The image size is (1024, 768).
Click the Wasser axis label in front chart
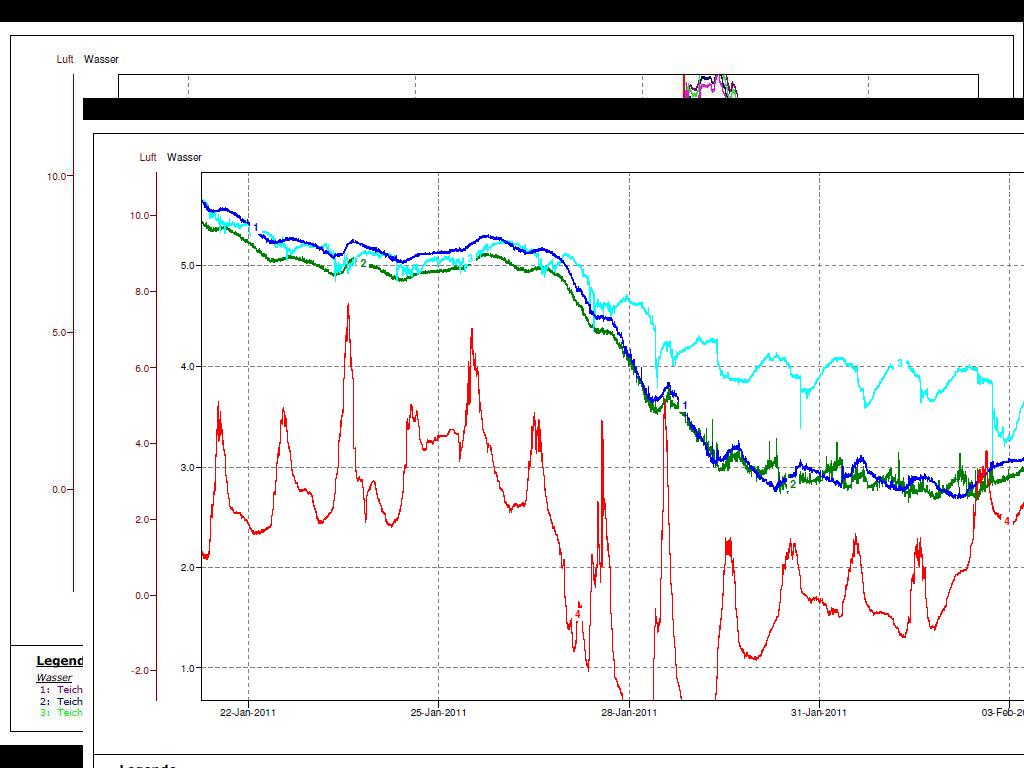click(x=184, y=157)
